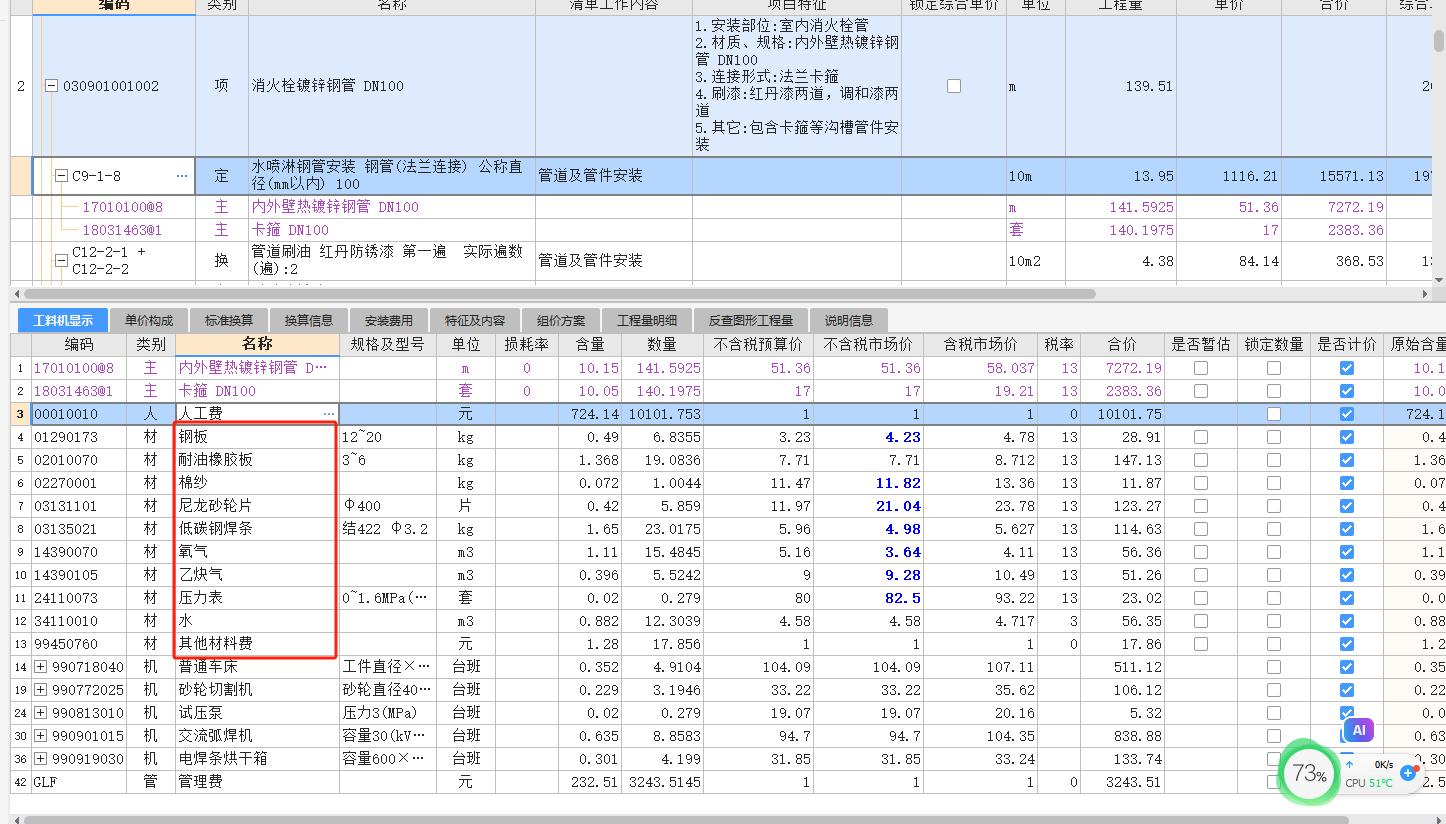The width and height of the screenshot is (1446, 824).
Task: Open the 特征及内容 tab
Action: click(475, 321)
